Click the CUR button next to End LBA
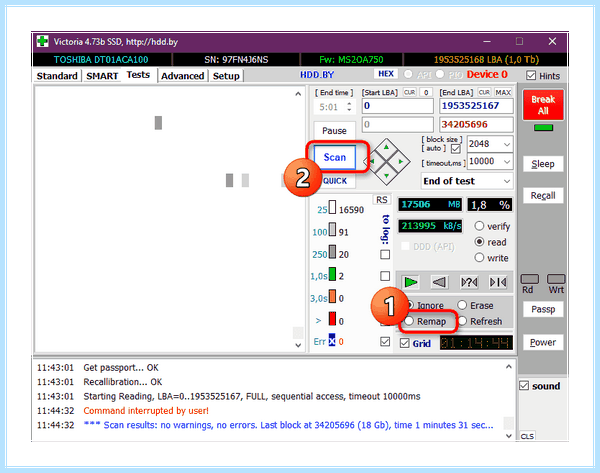This screenshot has width=600, height=473. coord(484,92)
